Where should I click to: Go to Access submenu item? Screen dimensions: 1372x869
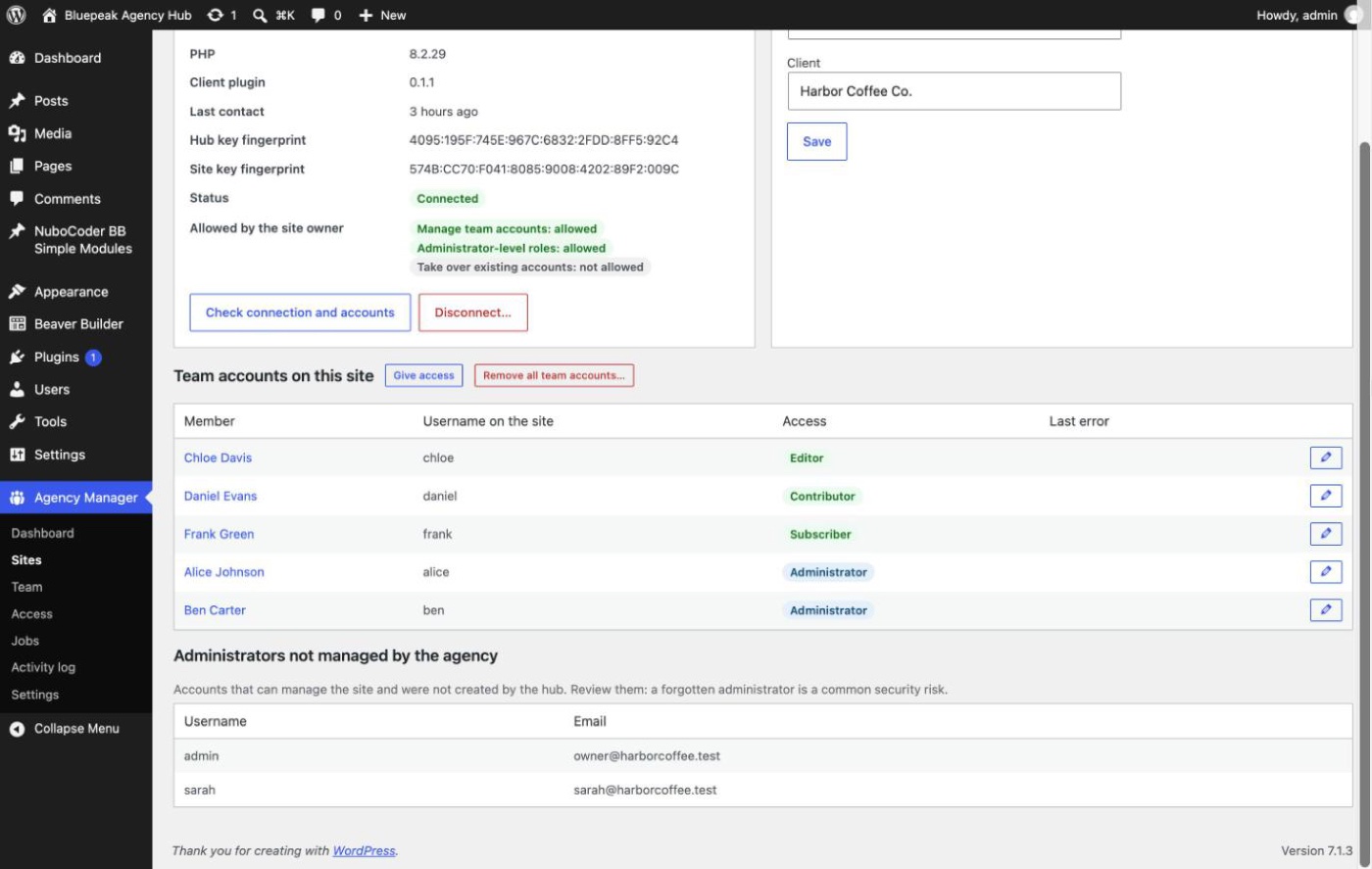(31, 614)
